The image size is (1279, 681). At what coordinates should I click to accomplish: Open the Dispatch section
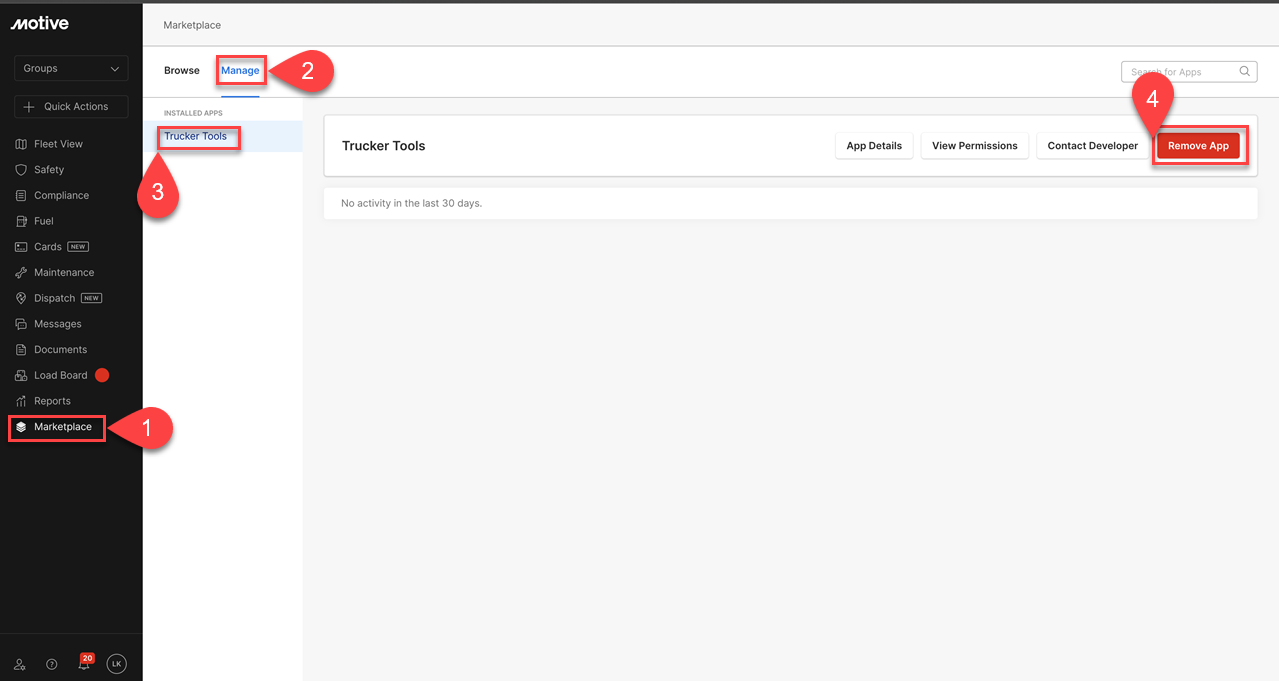point(54,298)
